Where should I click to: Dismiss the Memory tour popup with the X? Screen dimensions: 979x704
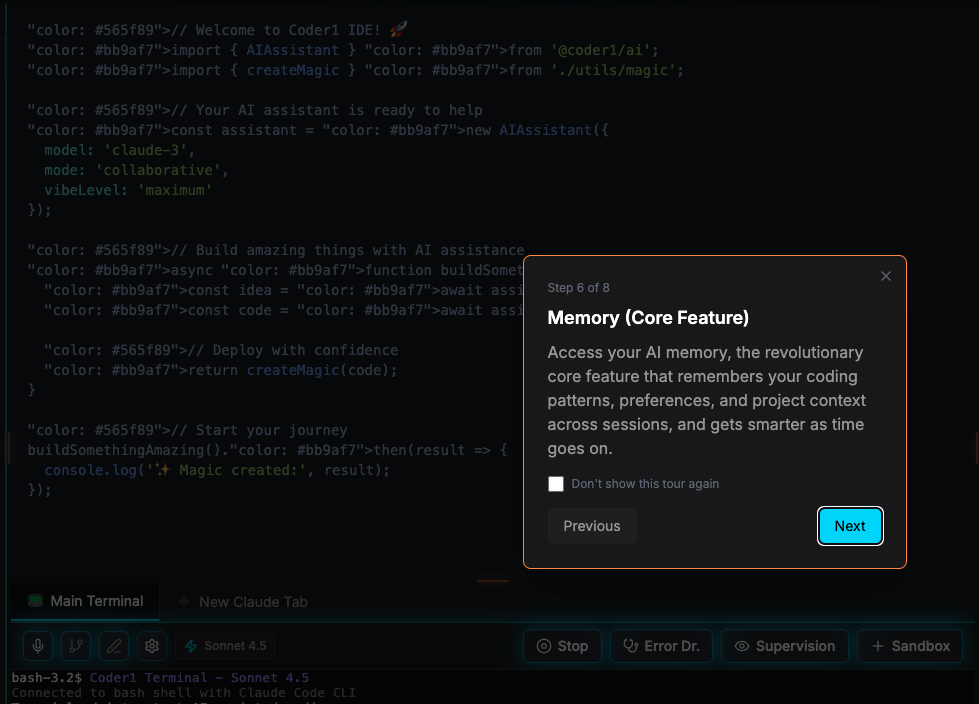tap(885, 276)
